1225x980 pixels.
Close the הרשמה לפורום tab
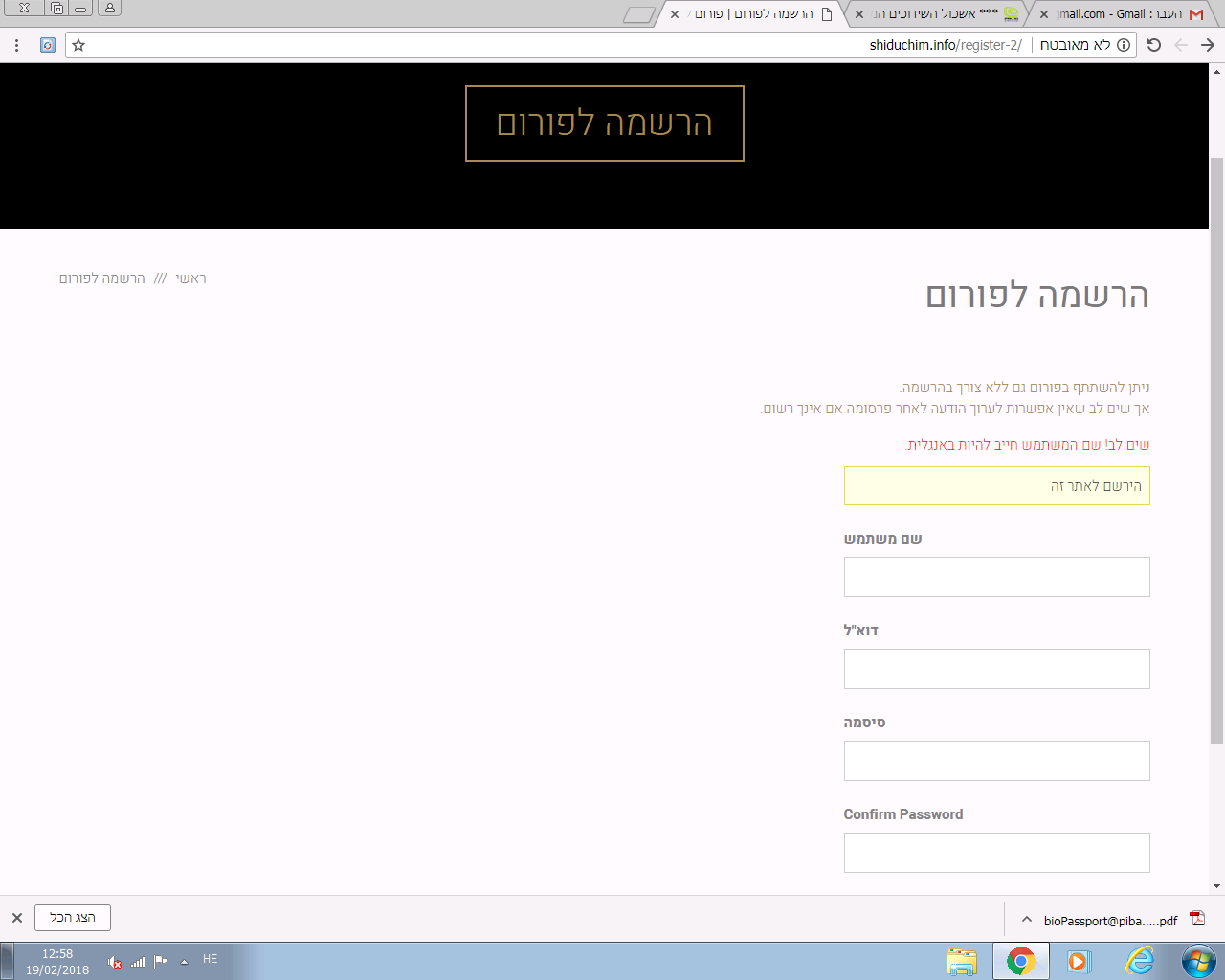coord(675,14)
